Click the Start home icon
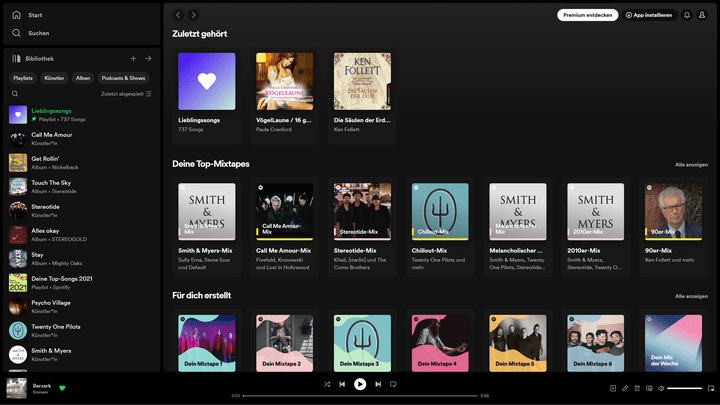 [16, 16]
